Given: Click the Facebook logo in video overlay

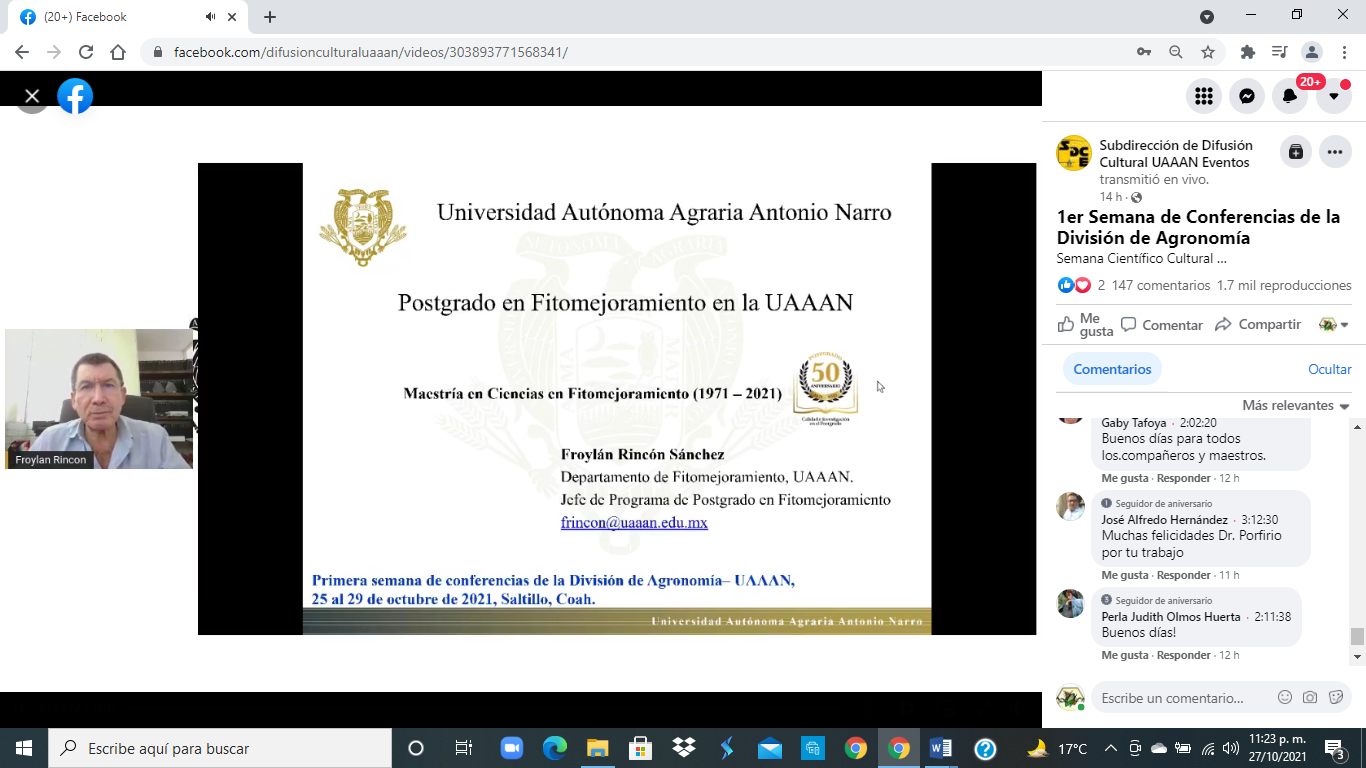Looking at the screenshot, I should (75, 96).
